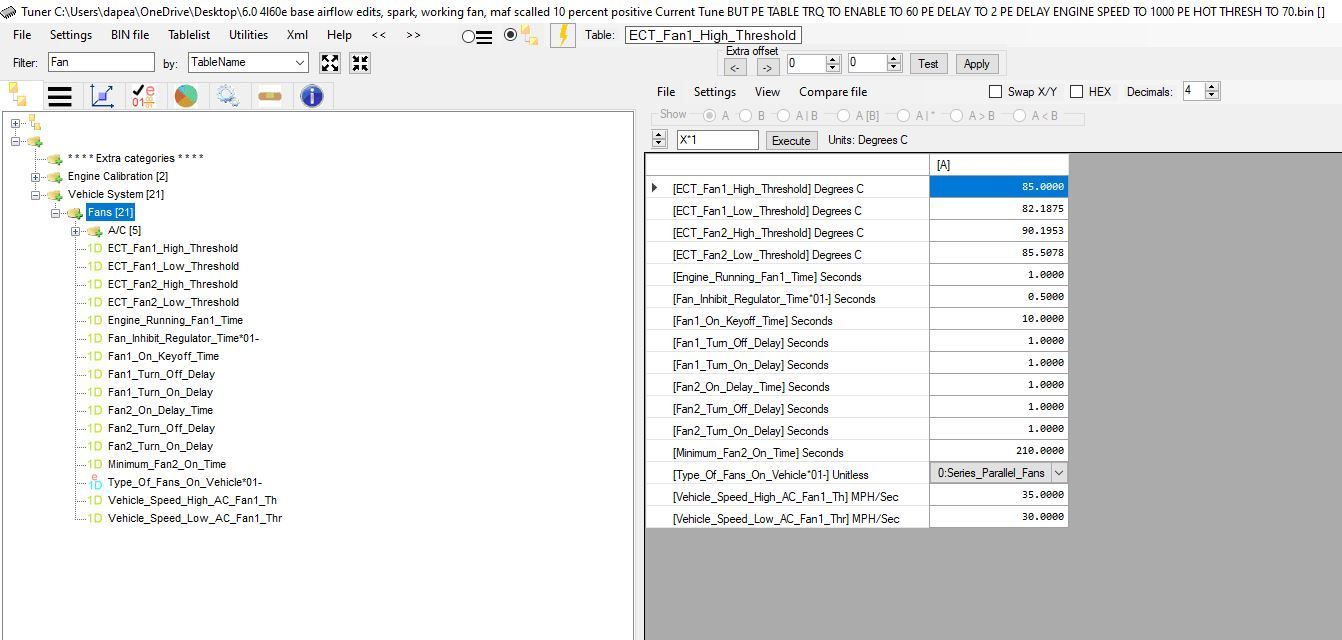1342x640 pixels.
Task: Expand the A/C [5] tree folder
Action: [x=75, y=231]
